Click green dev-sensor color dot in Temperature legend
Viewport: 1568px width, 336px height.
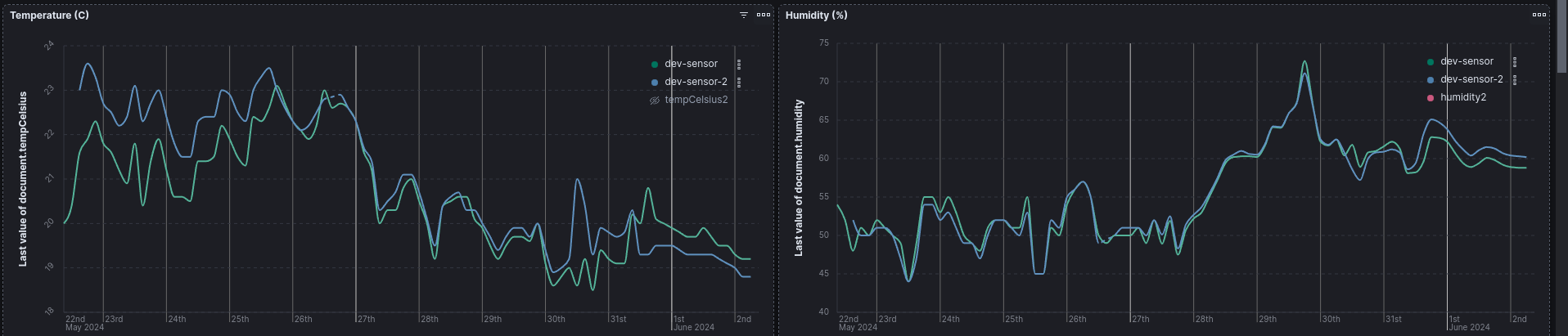point(655,64)
